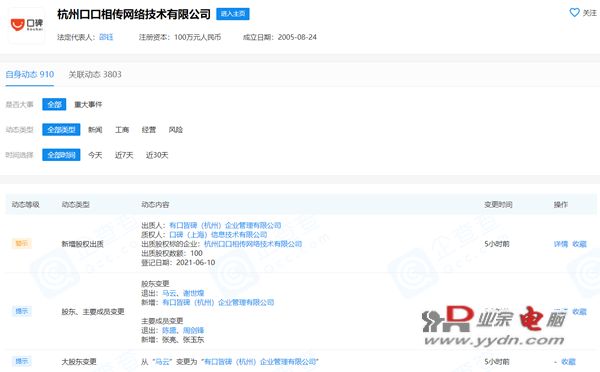Open 出质人 company link in pledge row

pyautogui.click(x=225, y=225)
